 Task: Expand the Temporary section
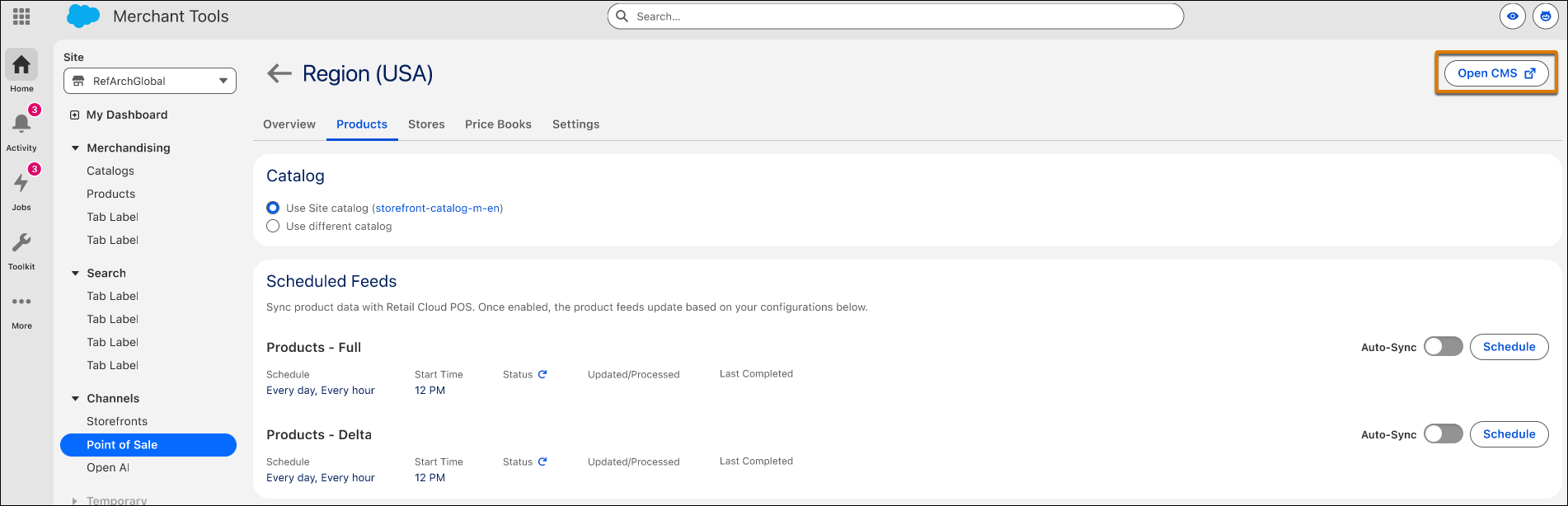(x=75, y=500)
